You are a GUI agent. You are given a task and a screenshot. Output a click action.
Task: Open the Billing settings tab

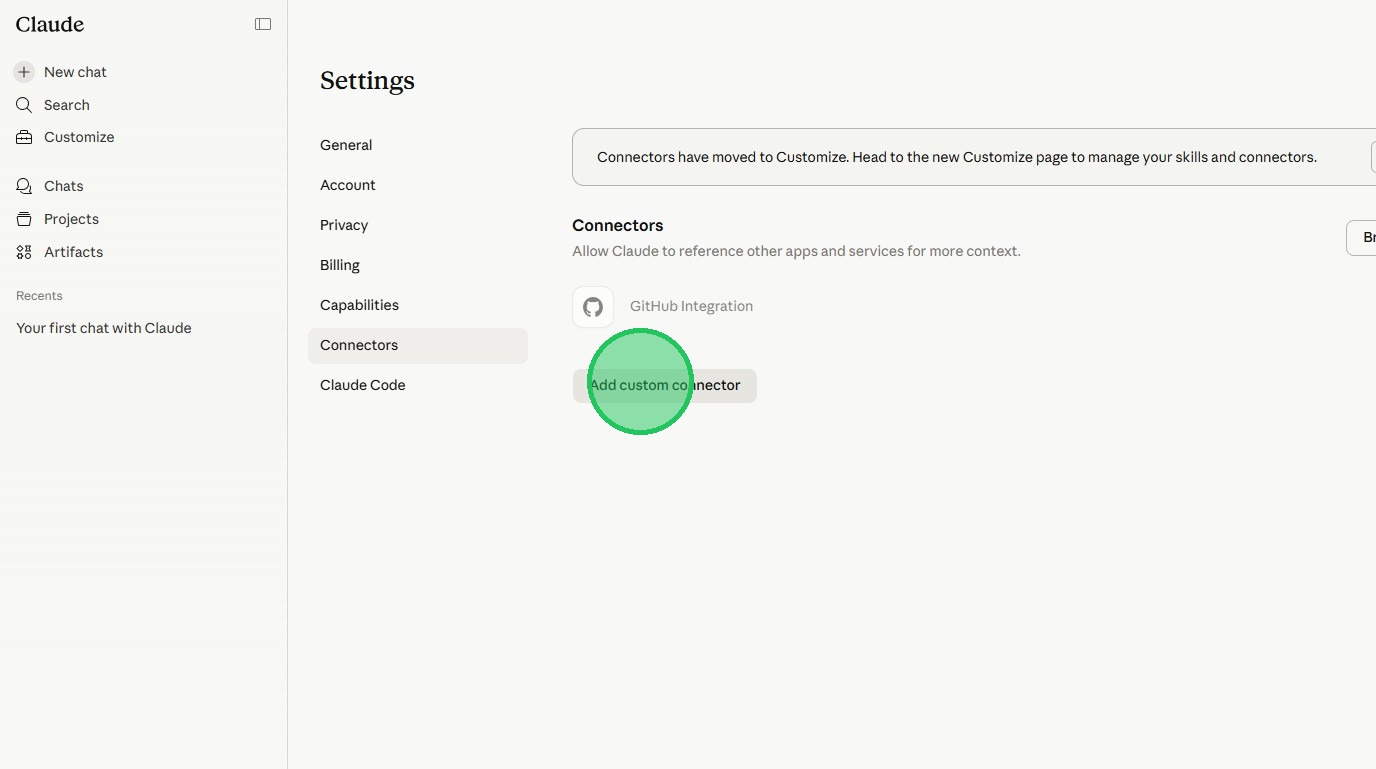[x=418, y=265]
